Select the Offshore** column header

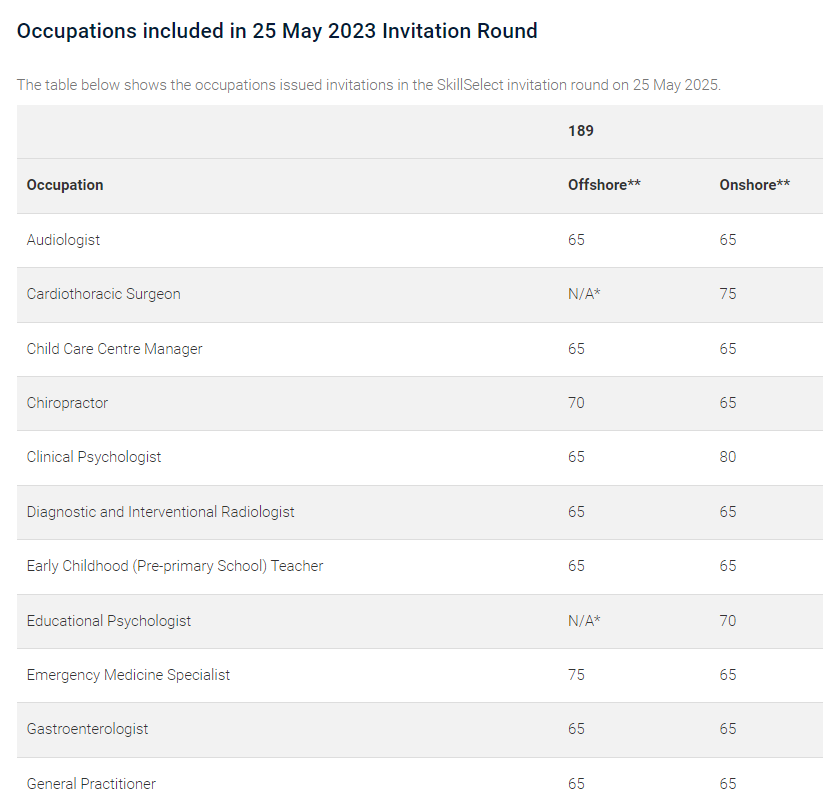click(x=604, y=185)
